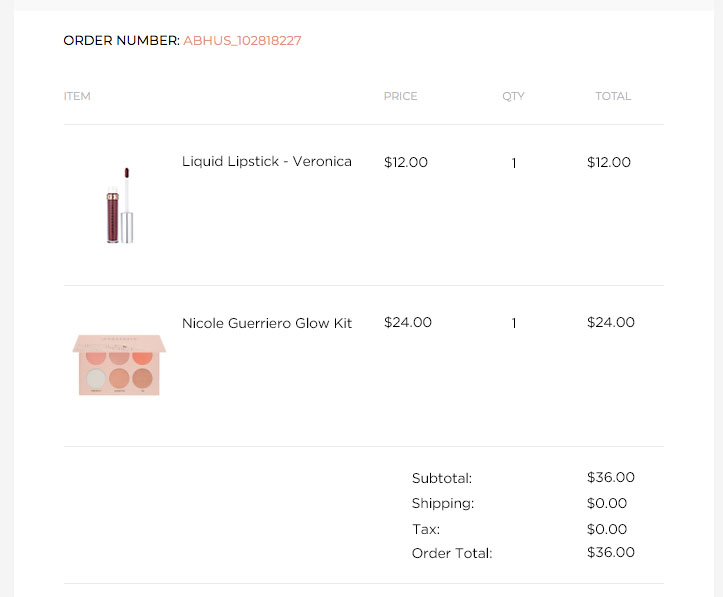This screenshot has width=723, height=597.
Task: Click the Subtotal label
Action: (x=442, y=478)
